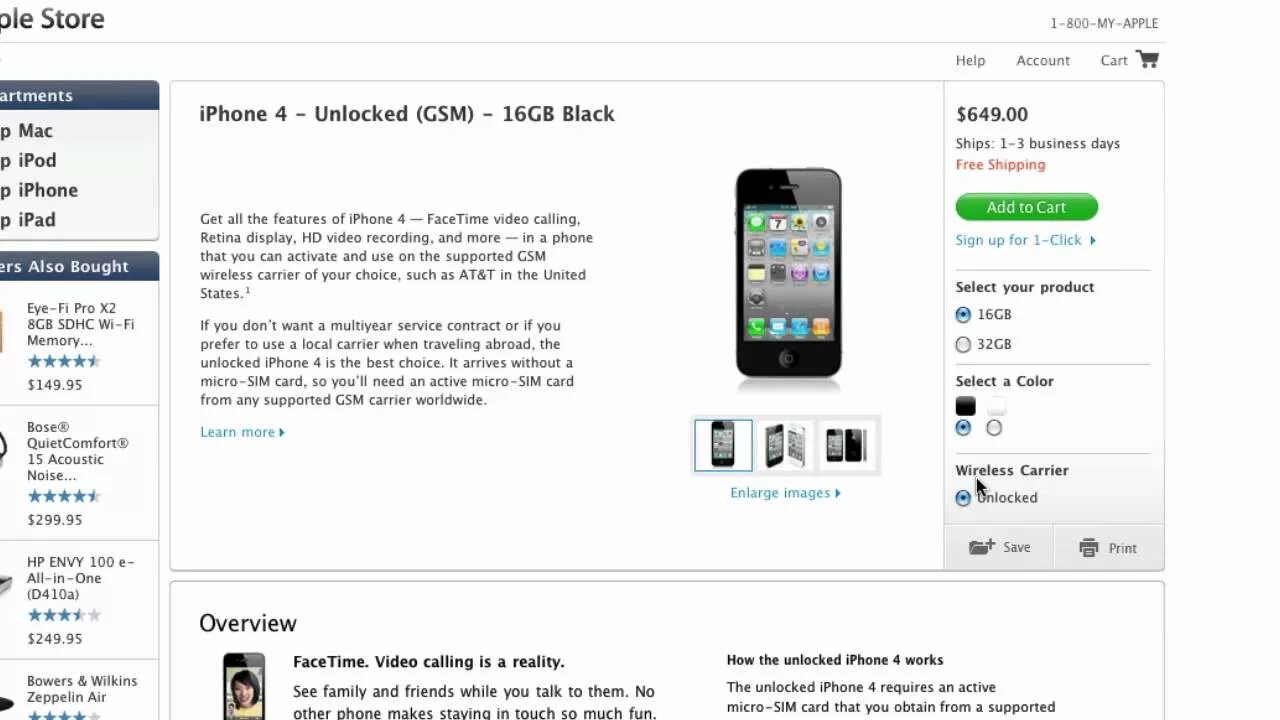View the black and white iPhone thumbnail
The width and height of the screenshot is (1280, 720).
click(x=785, y=446)
